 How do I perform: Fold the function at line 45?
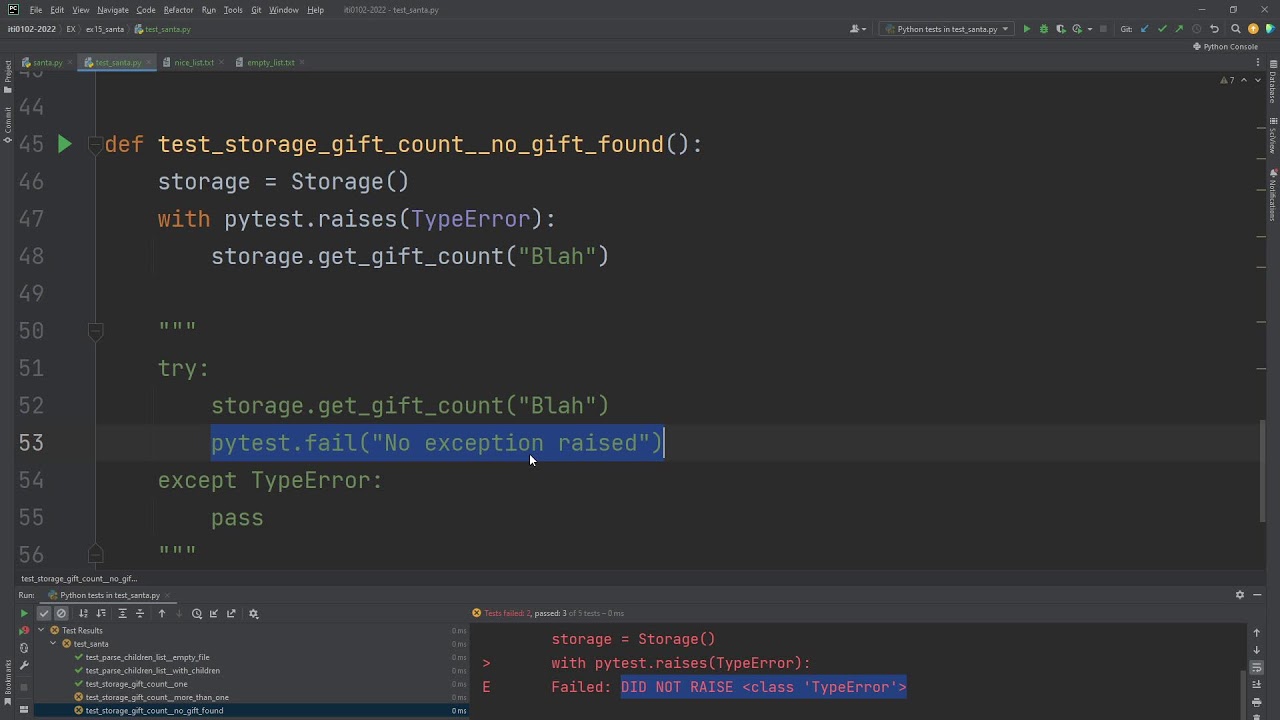point(95,145)
